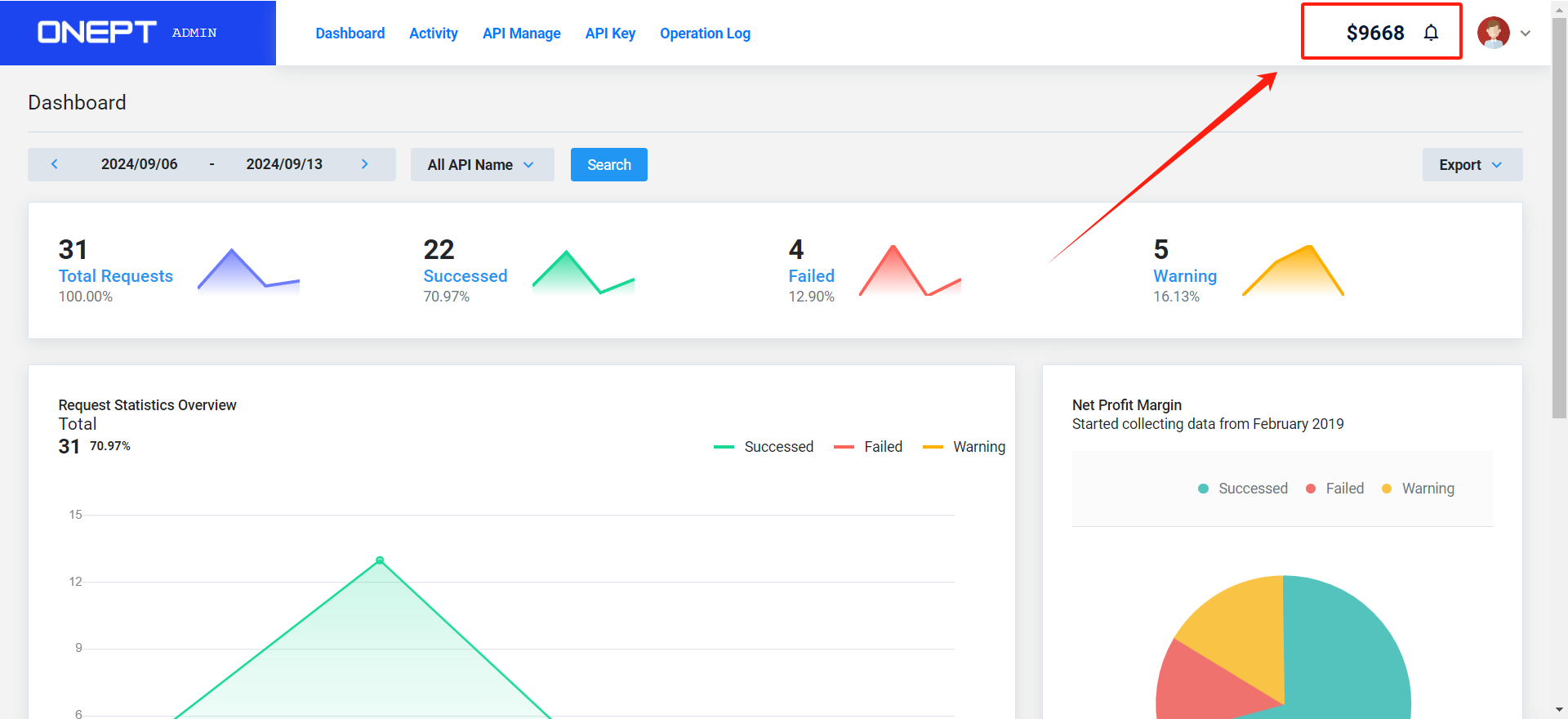Click the Failed red sparkline chart
Screen dimensions: 1568x719
(910, 270)
